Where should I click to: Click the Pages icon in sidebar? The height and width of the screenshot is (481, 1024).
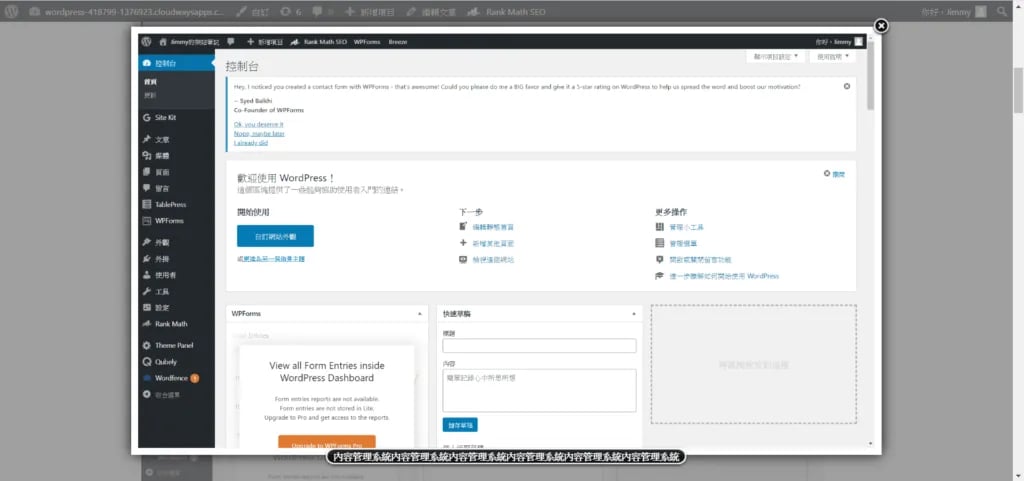pos(147,172)
